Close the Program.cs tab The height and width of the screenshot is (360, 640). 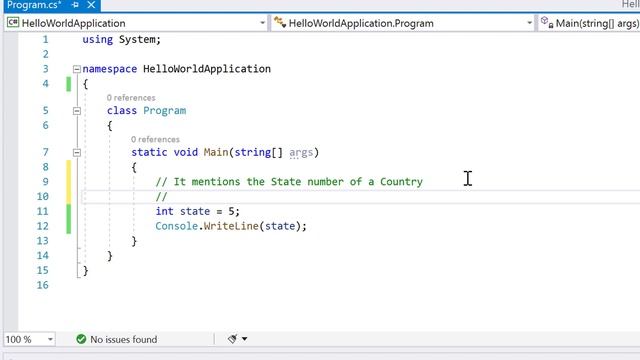(x=91, y=5)
